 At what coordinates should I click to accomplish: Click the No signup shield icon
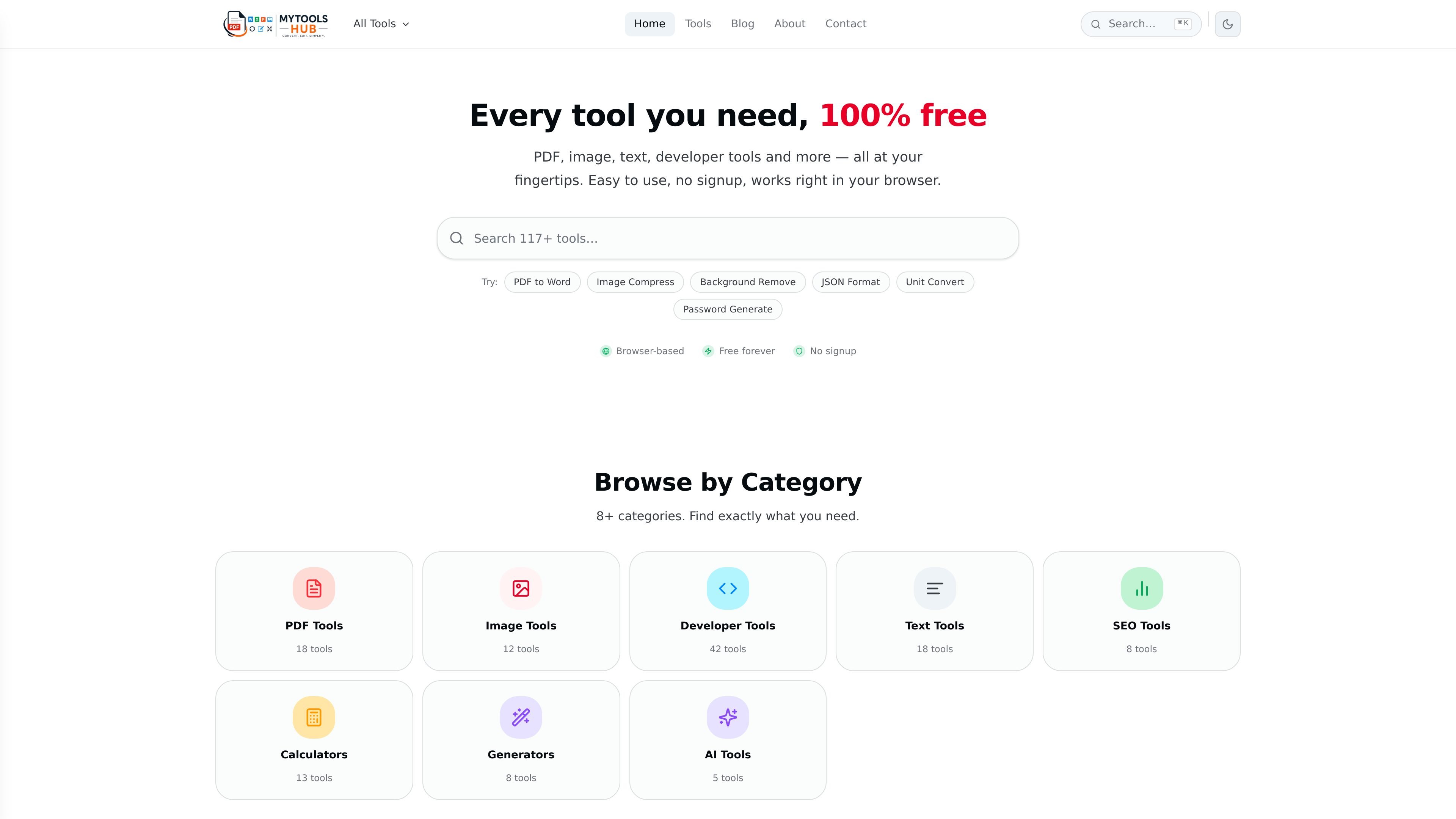799,351
